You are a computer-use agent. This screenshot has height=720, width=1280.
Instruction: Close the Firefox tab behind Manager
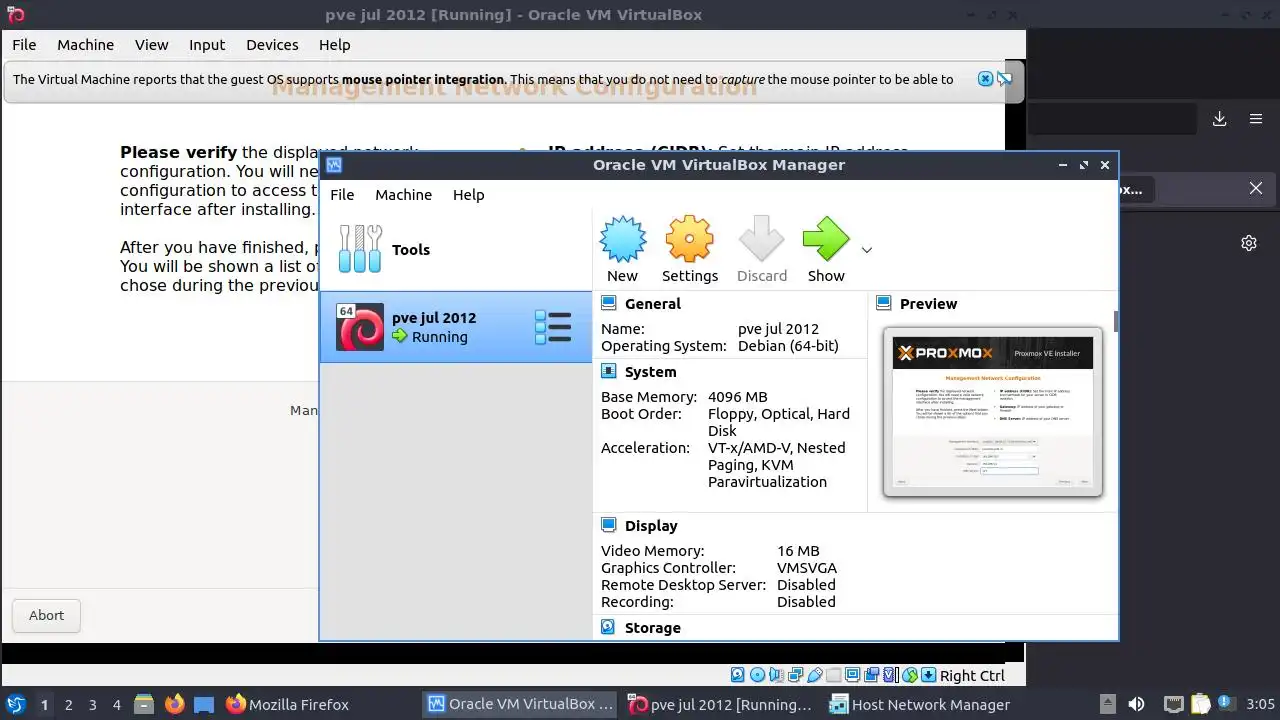click(x=1256, y=188)
